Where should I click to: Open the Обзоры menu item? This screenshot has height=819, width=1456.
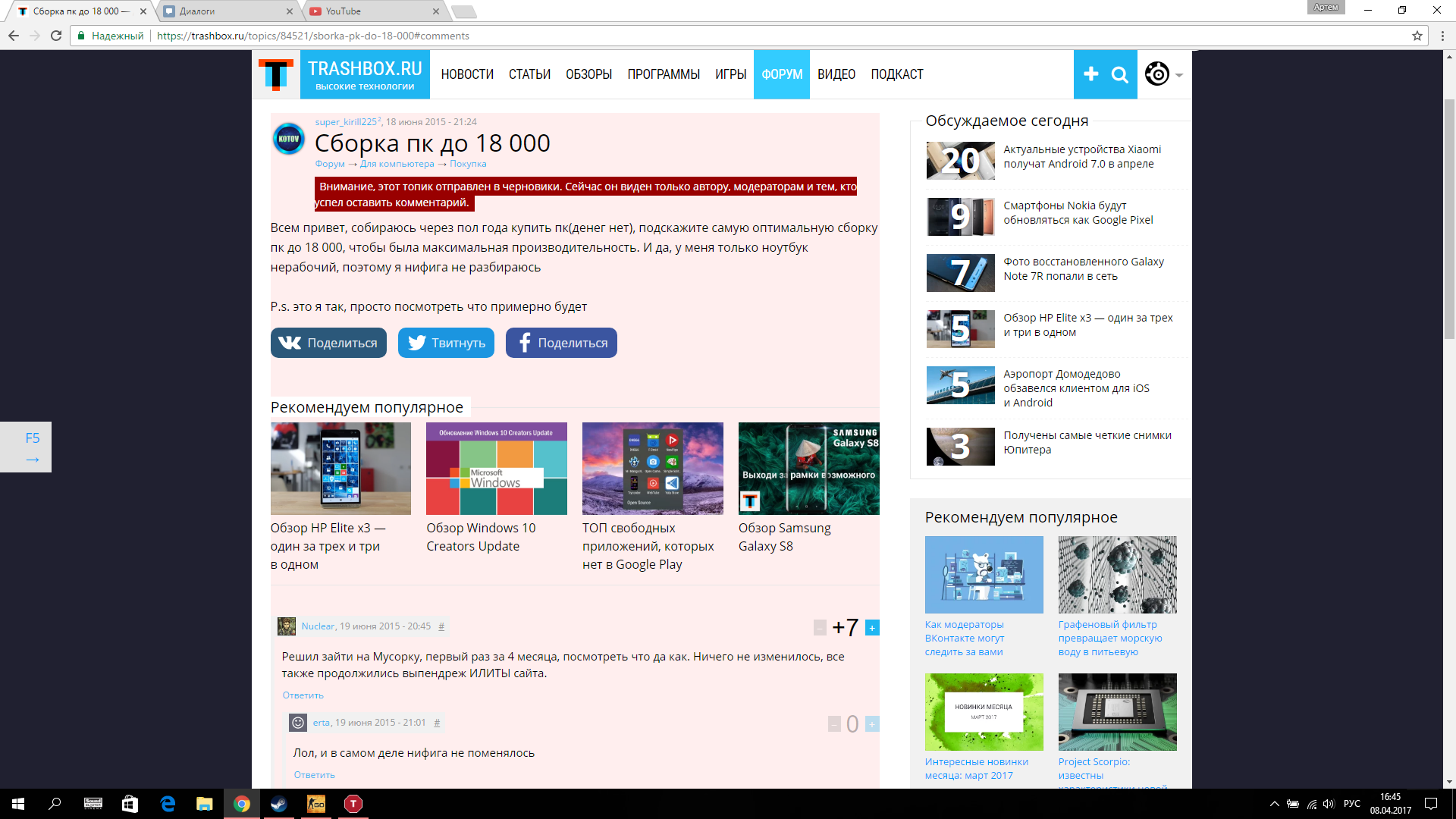(x=588, y=74)
